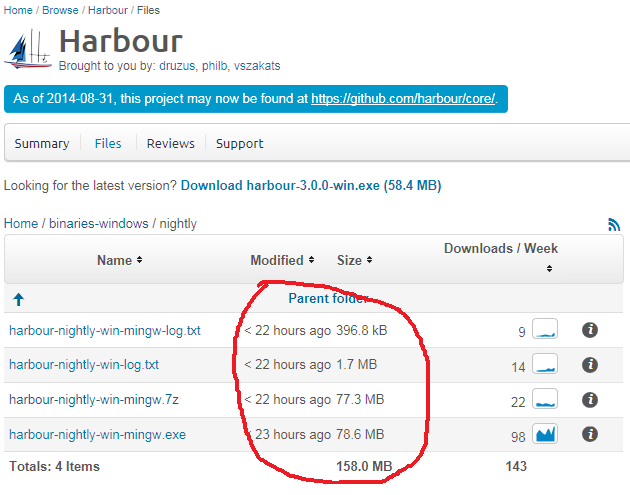Open the github.com/harbour/core link
This screenshot has width=630, height=495.
point(403,98)
